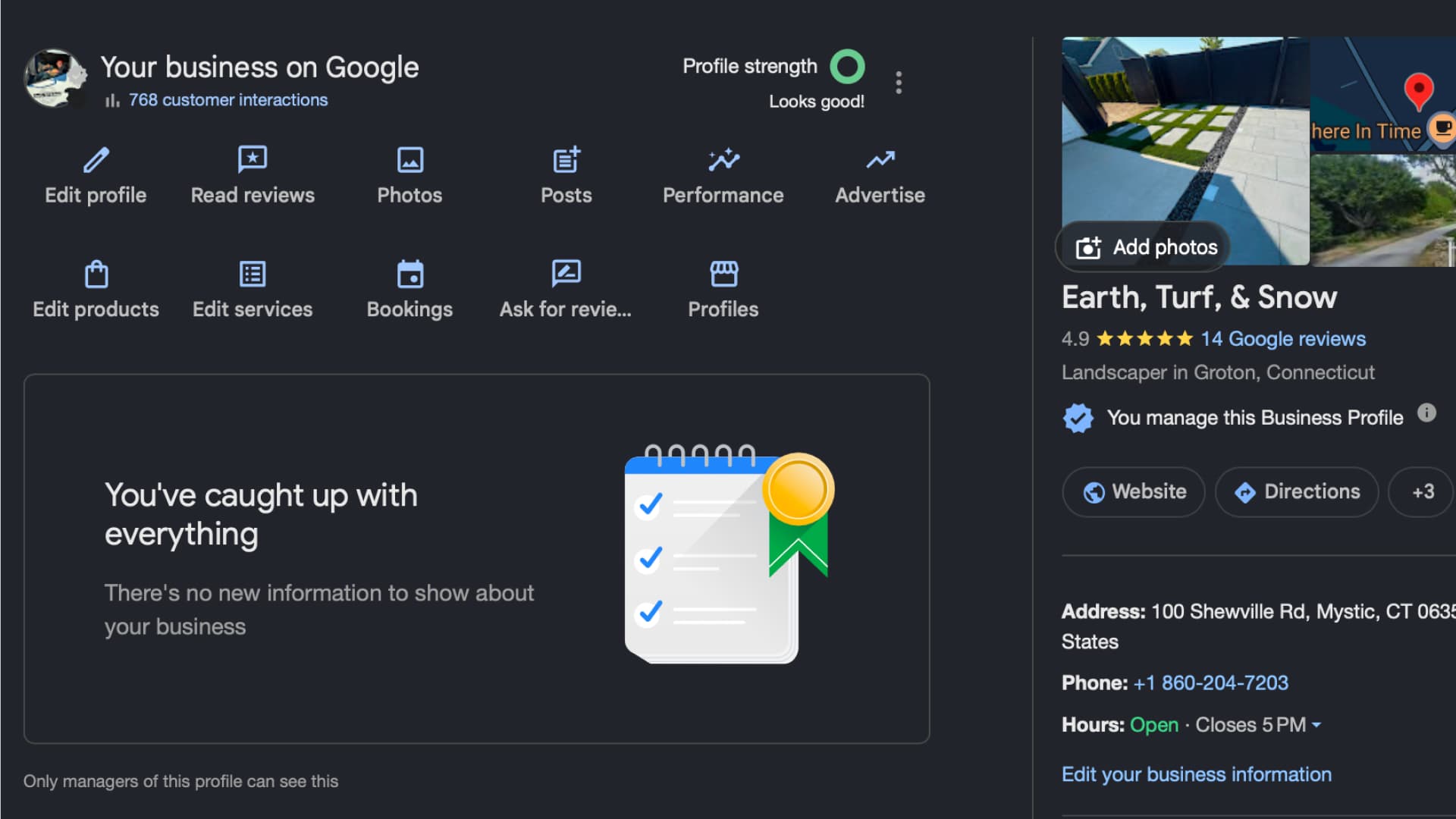Viewport: 1456px width, 819px height.
Task: Click the Profile strength green ring
Action: (x=847, y=67)
